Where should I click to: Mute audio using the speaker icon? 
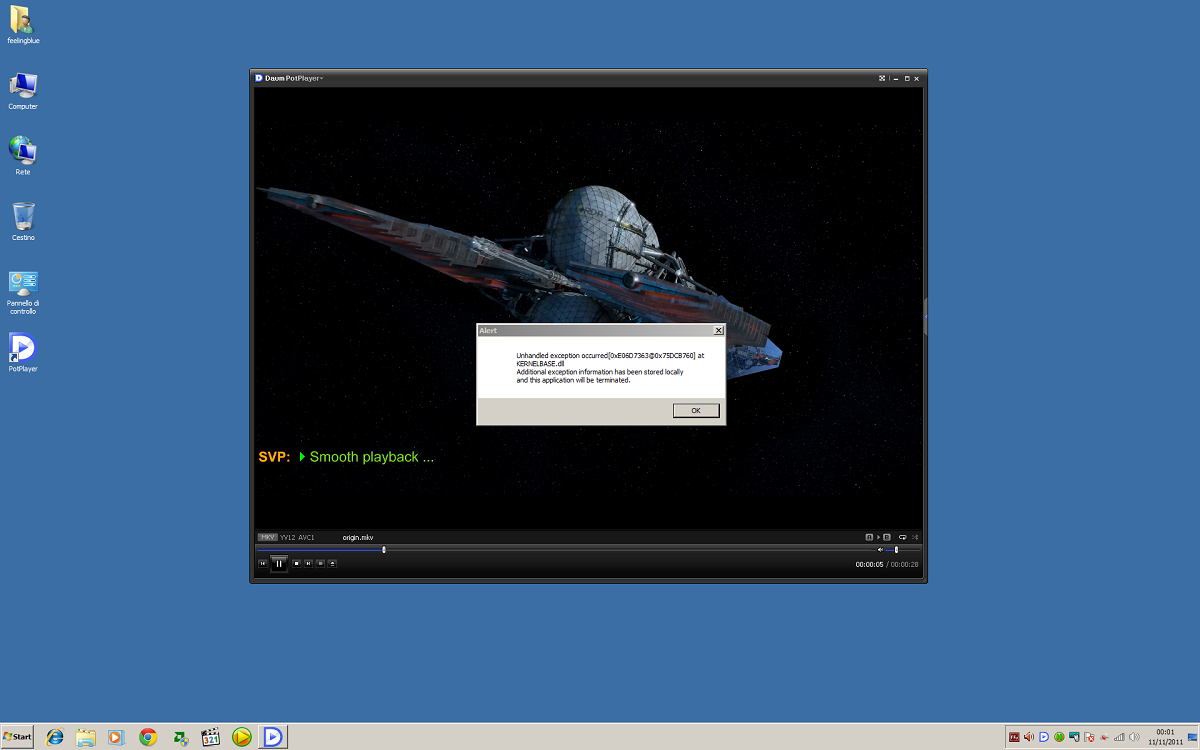point(880,549)
